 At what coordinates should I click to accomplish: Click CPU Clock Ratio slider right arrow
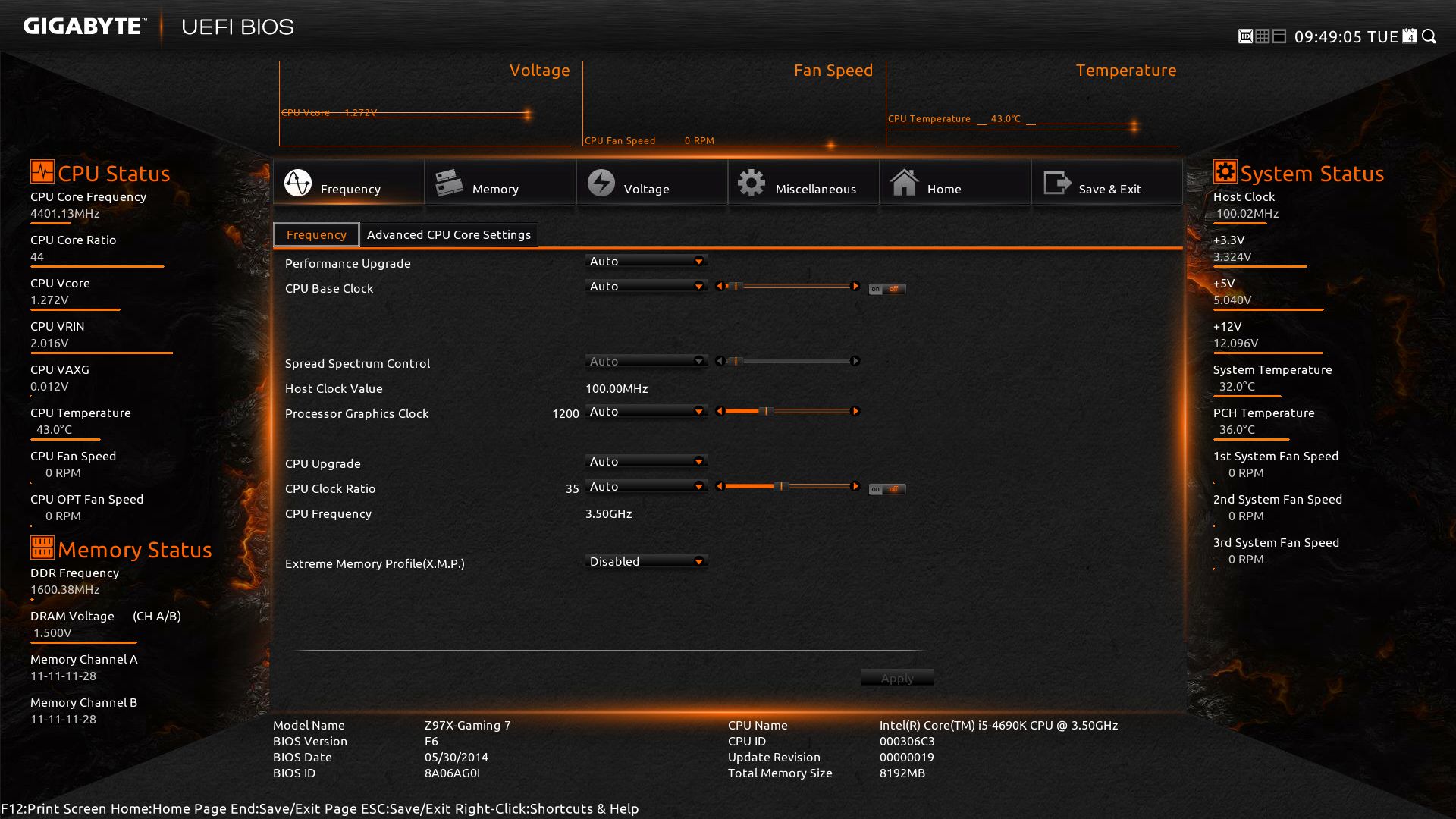pyautogui.click(x=855, y=486)
